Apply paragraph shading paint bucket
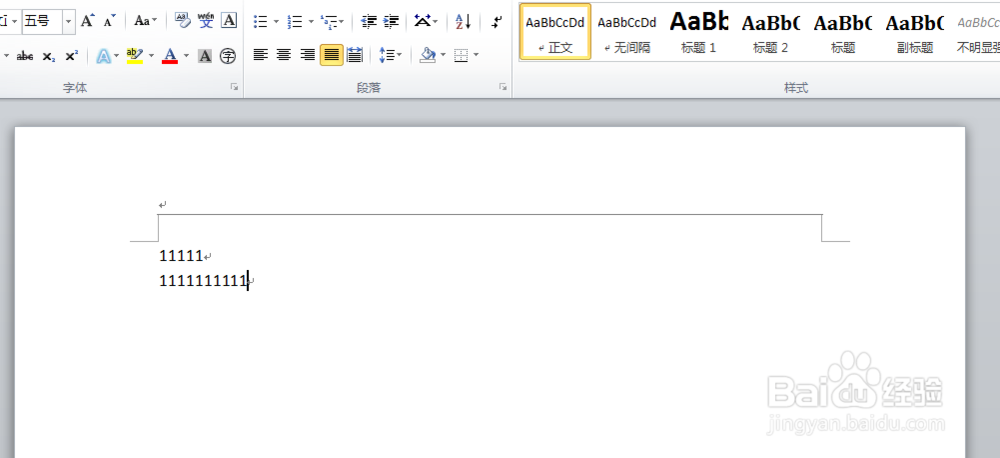Image resolution: width=1000 pixels, height=458 pixels. (x=427, y=55)
